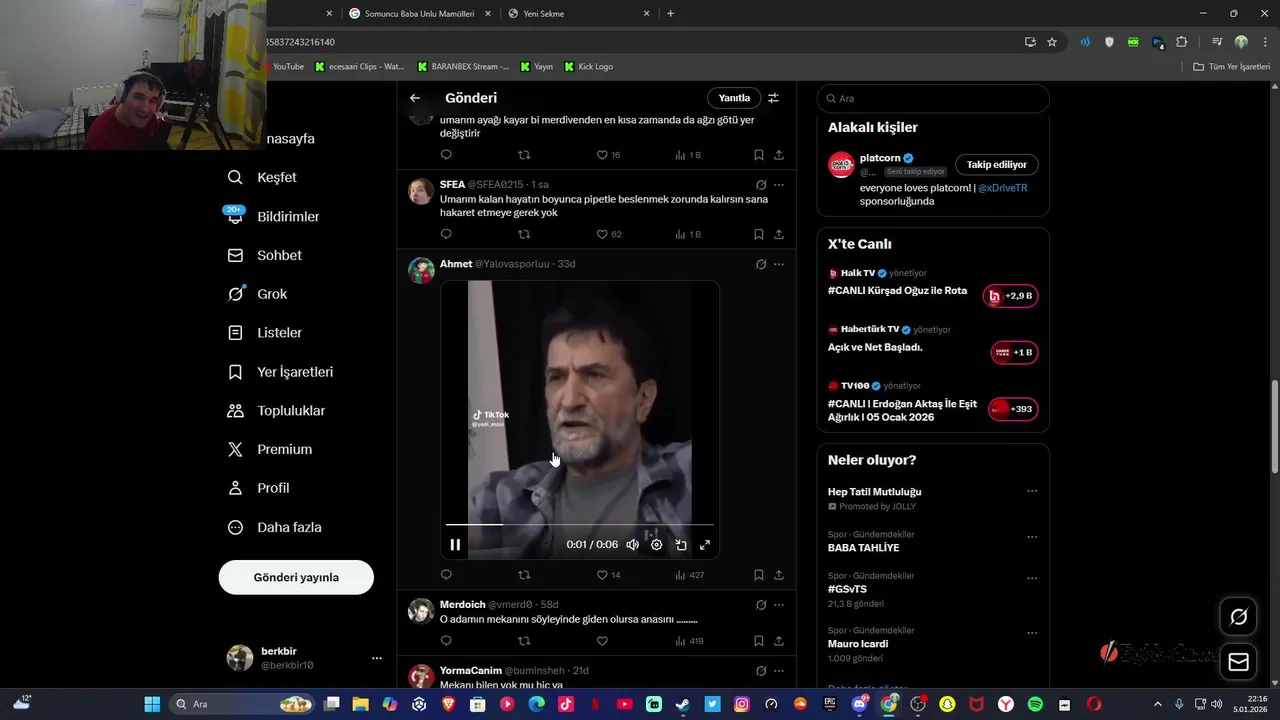
Task: Open the Tüm Yer İşaretleri folder
Action: [x=1232, y=67]
